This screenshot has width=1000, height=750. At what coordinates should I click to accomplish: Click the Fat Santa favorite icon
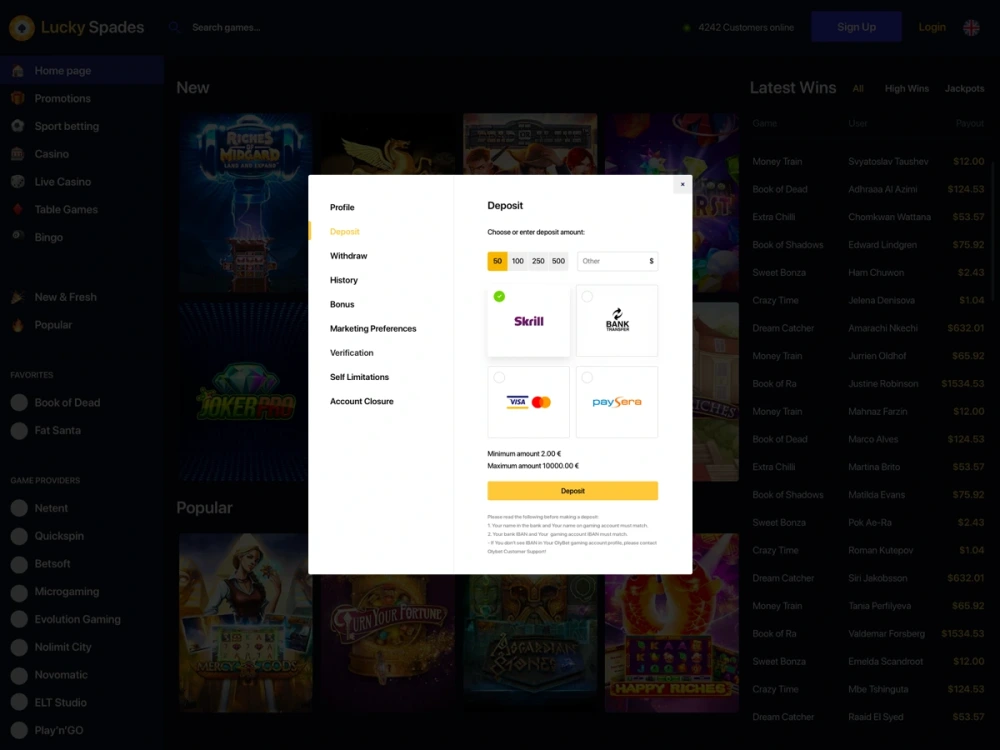(x=19, y=430)
